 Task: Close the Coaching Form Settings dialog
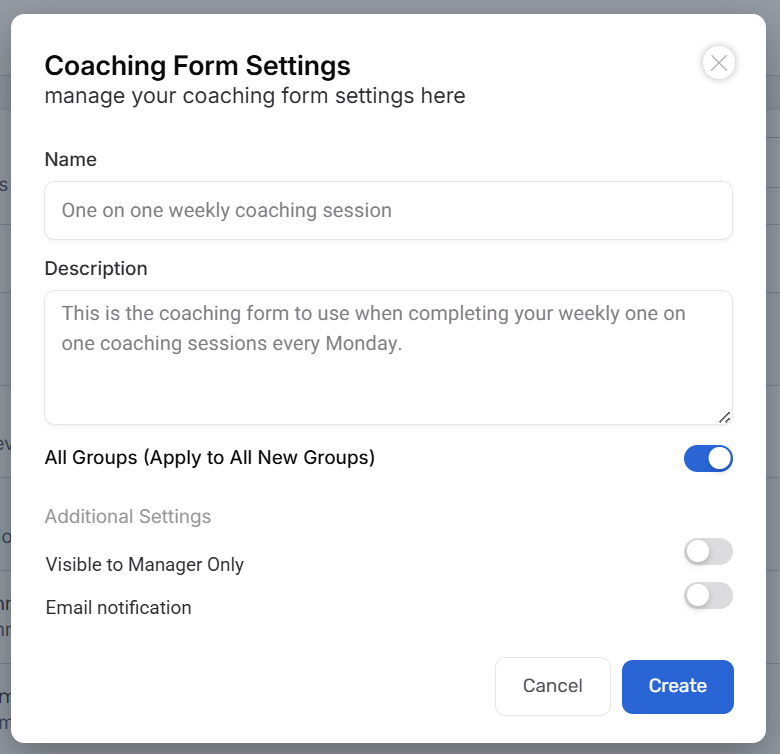pos(718,63)
